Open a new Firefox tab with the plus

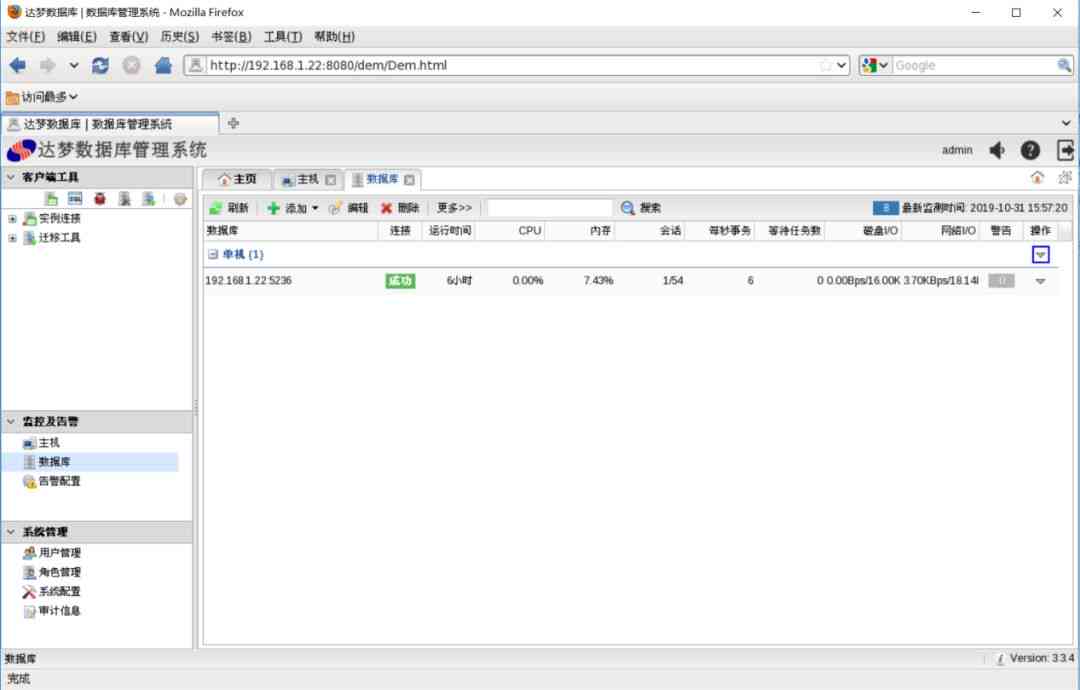point(233,123)
